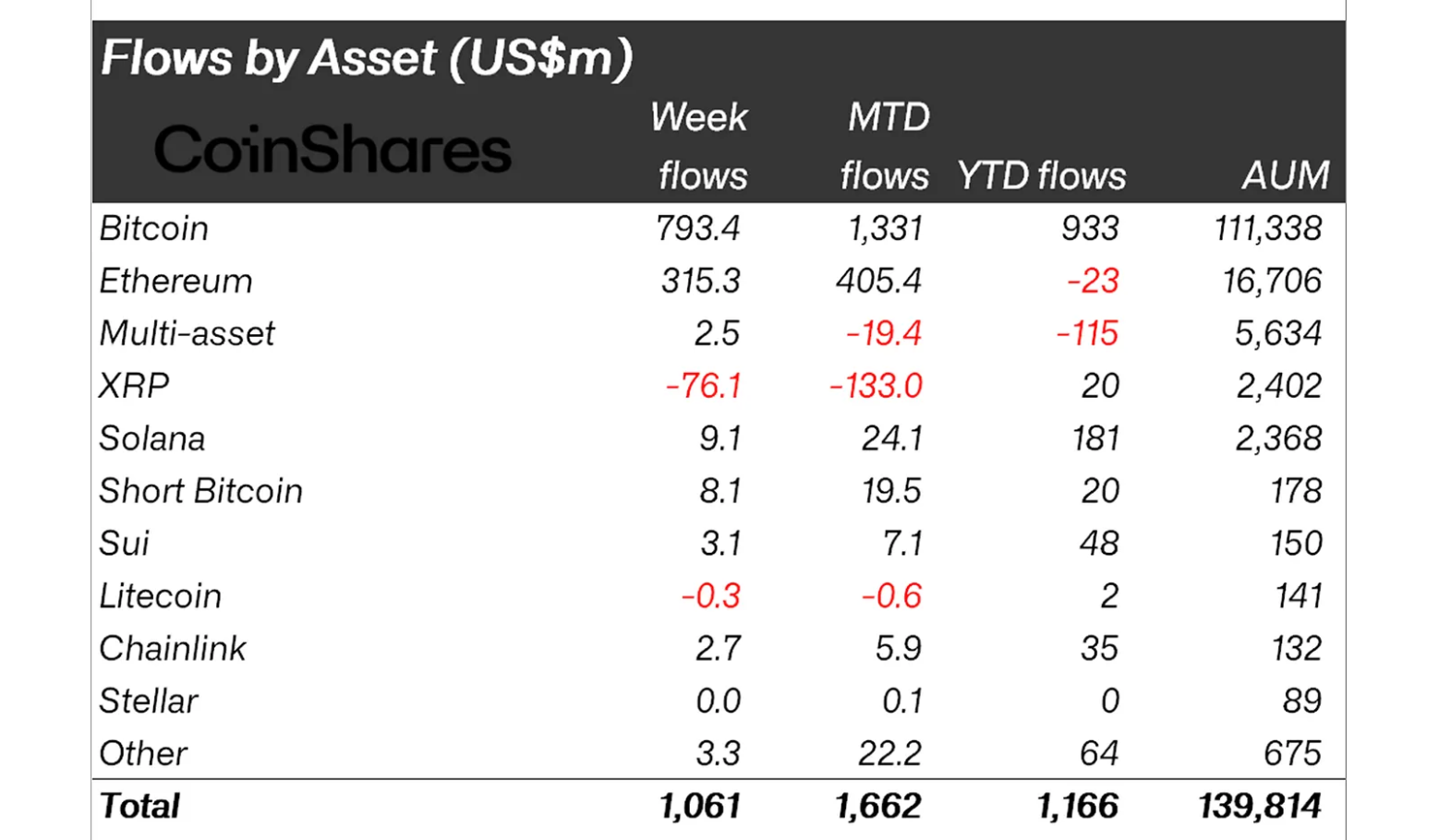Click Ethereum YTD flows value -23
The width and height of the screenshot is (1439, 840).
(1093, 281)
